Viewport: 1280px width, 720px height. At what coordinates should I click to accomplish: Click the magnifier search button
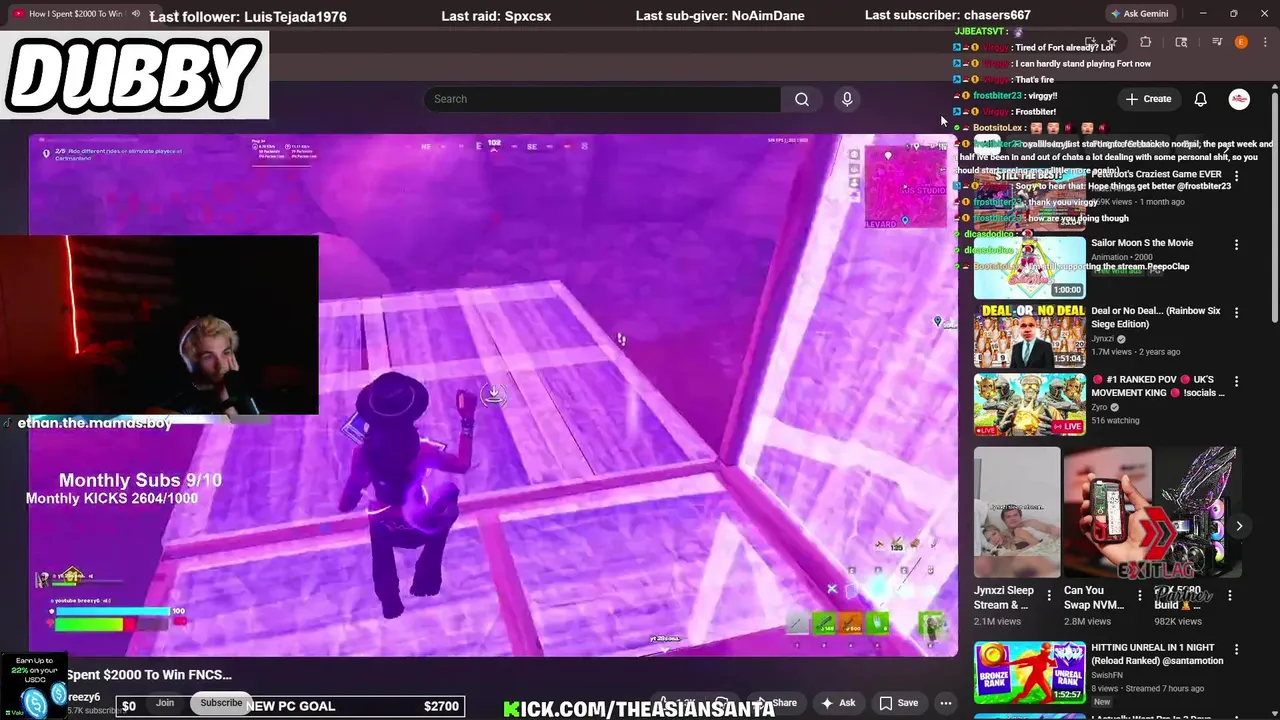click(802, 99)
